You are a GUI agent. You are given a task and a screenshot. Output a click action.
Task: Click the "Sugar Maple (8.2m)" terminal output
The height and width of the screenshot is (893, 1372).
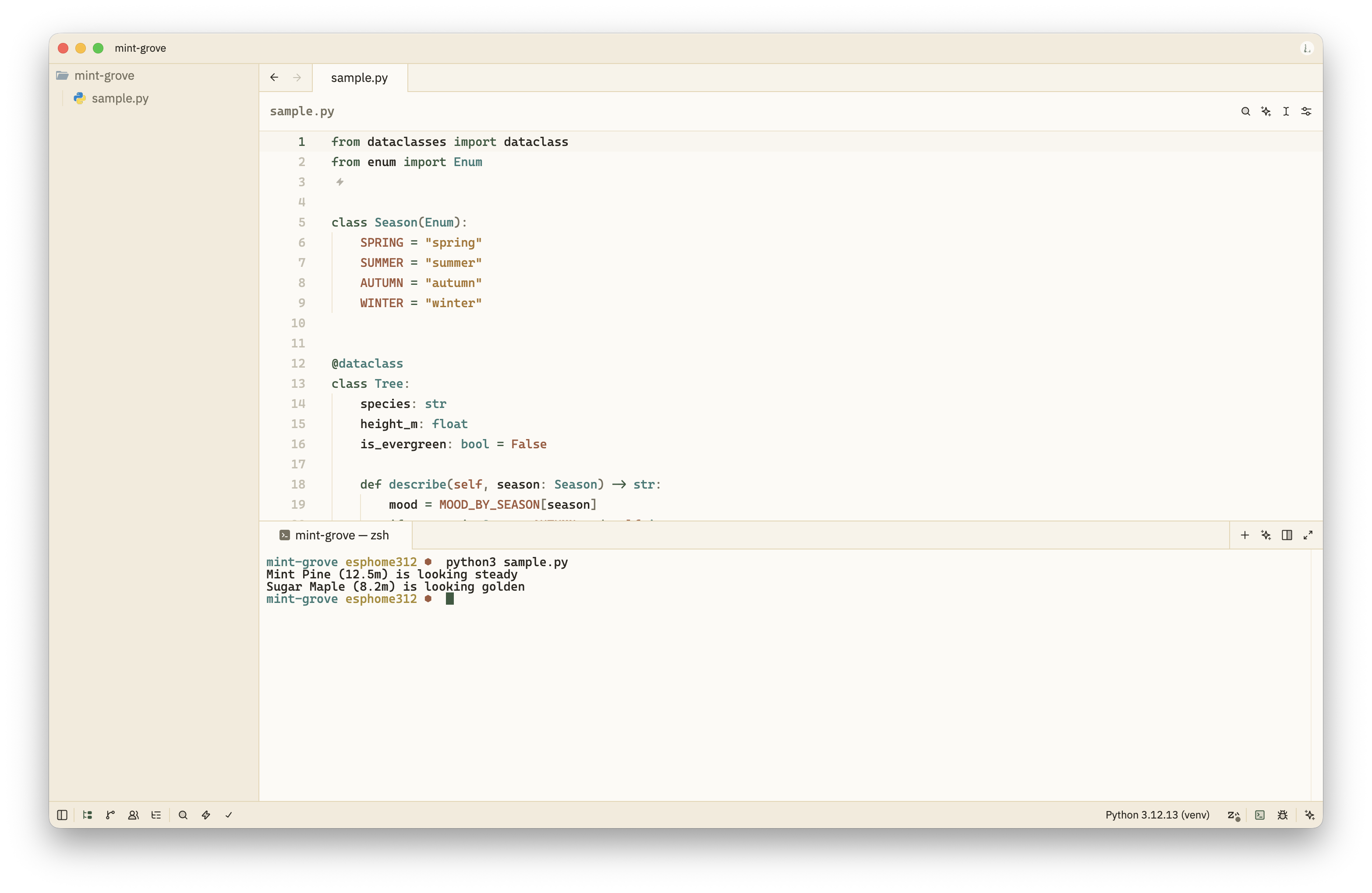(x=331, y=587)
